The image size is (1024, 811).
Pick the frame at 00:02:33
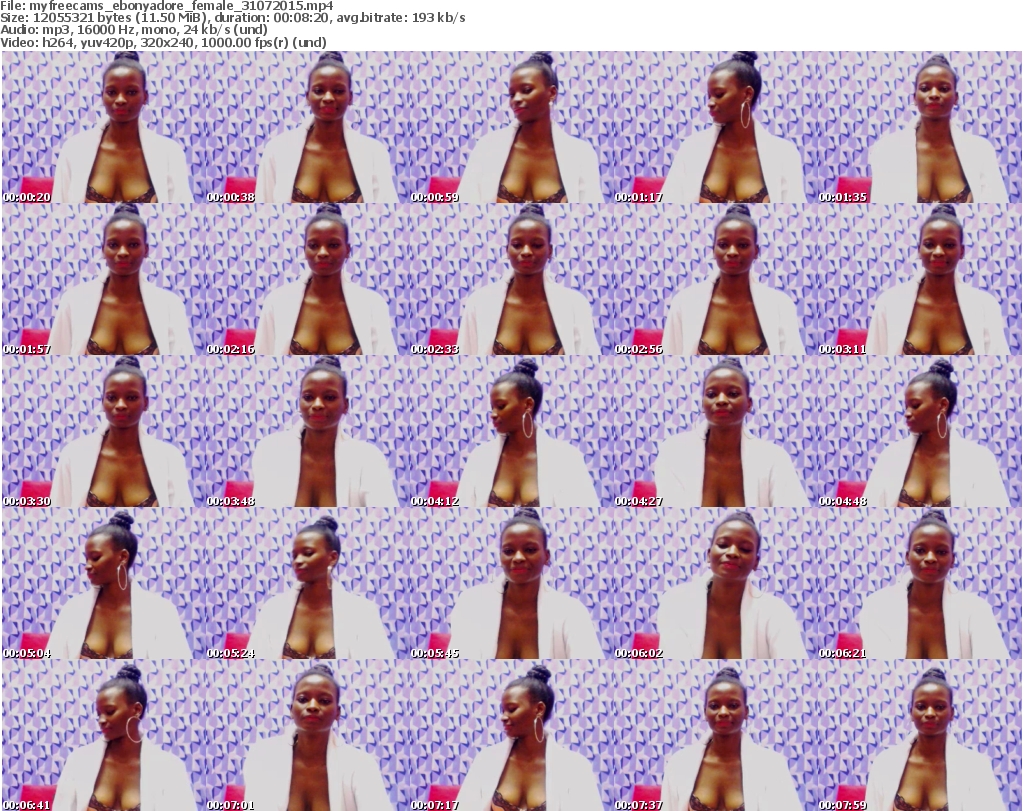coord(511,279)
